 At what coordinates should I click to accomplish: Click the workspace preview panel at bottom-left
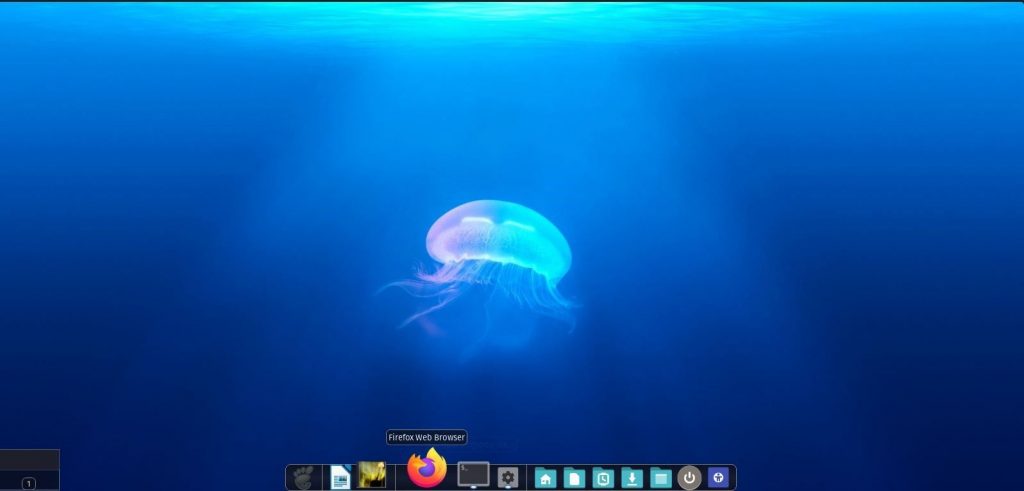(x=29, y=470)
